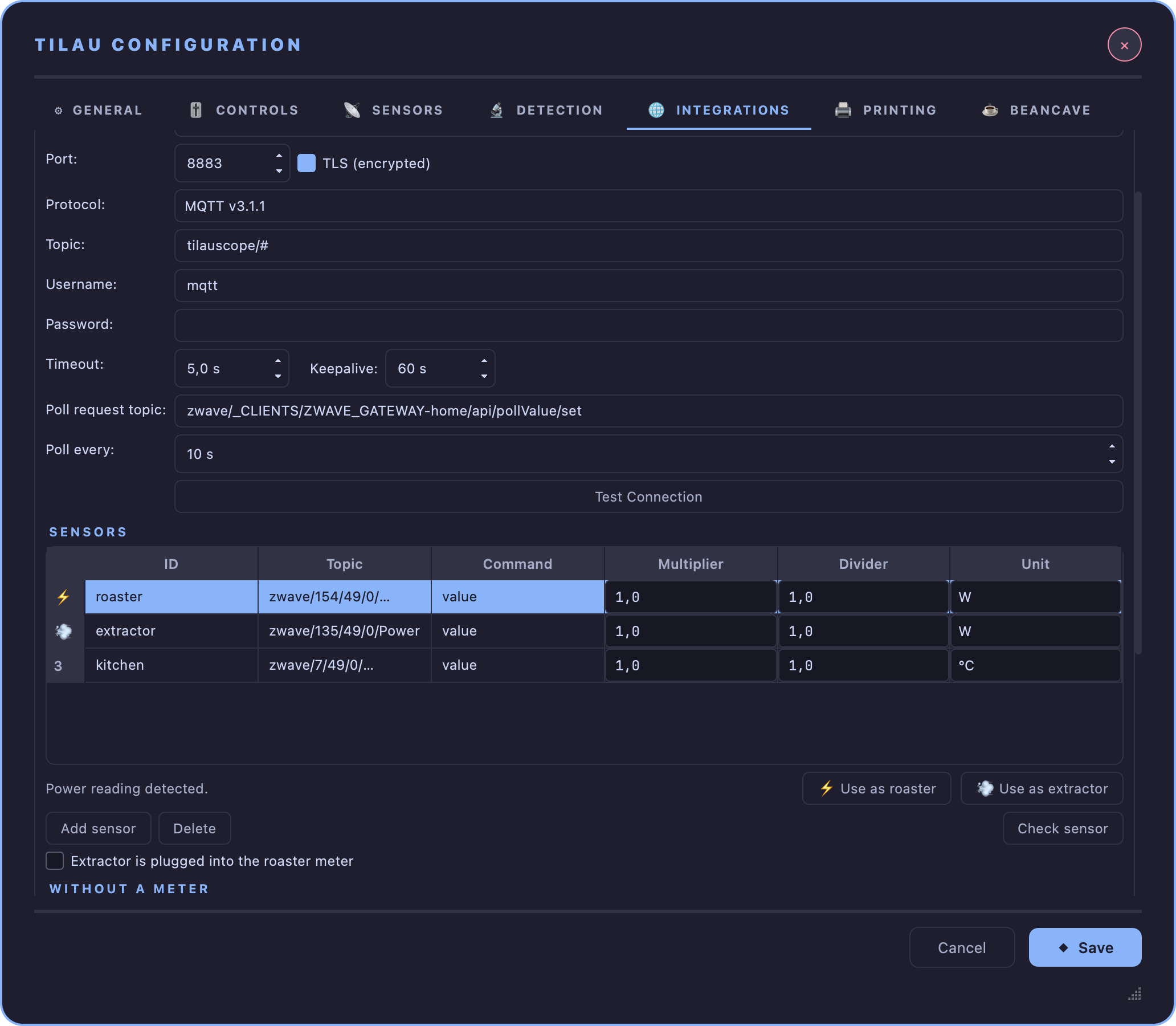The image size is (1176, 1026).
Task: Click the Topic field tilauscope/#
Action: pos(648,246)
